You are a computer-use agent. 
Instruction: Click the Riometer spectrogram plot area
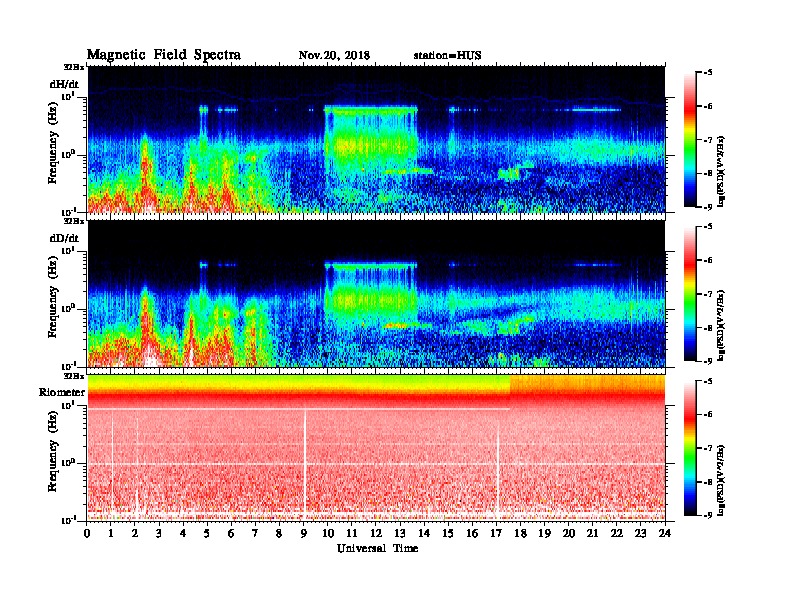pyautogui.click(x=376, y=448)
